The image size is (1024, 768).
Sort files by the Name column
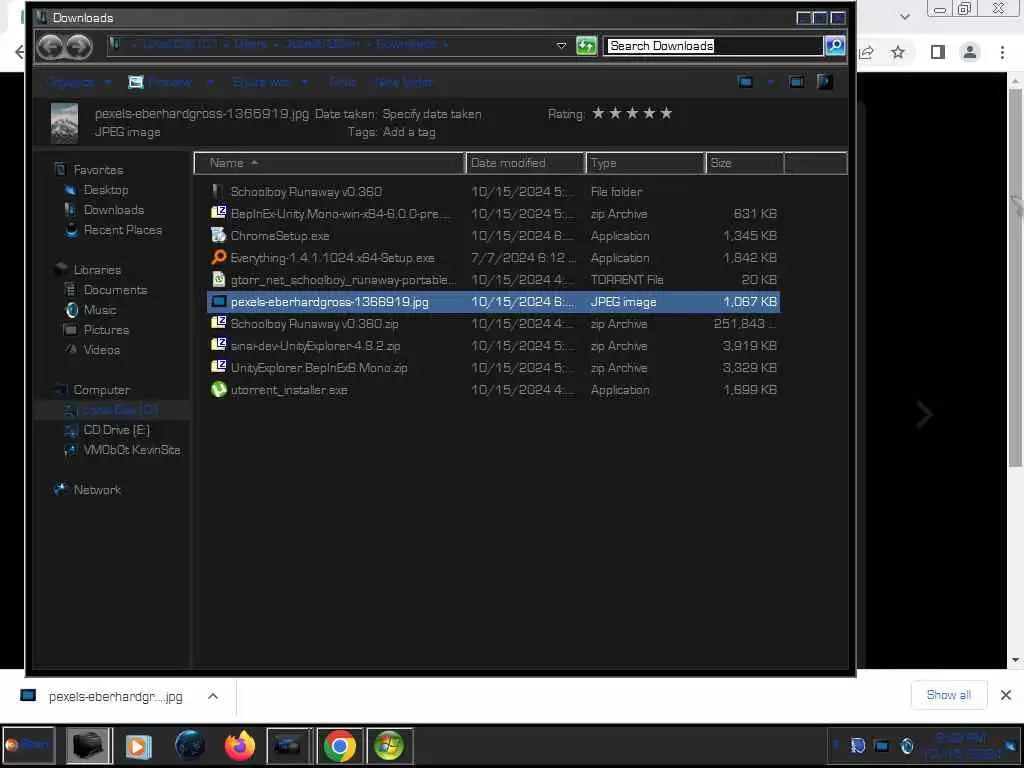(x=330, y=163)
